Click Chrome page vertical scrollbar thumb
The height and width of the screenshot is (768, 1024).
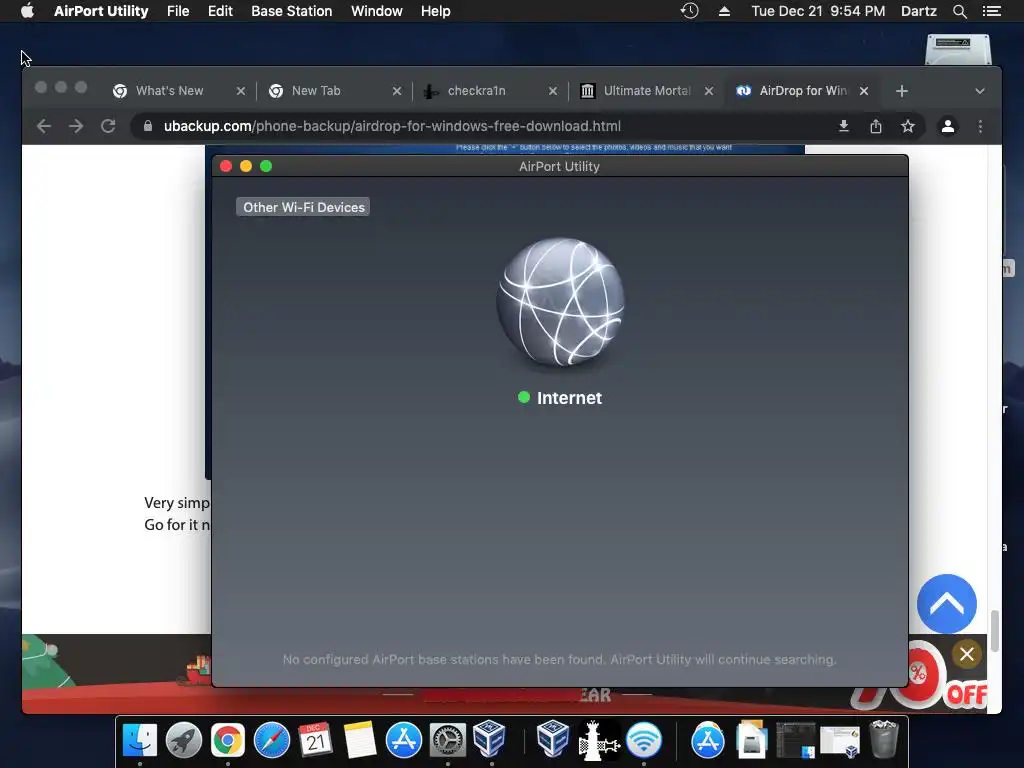click(994, 631)
